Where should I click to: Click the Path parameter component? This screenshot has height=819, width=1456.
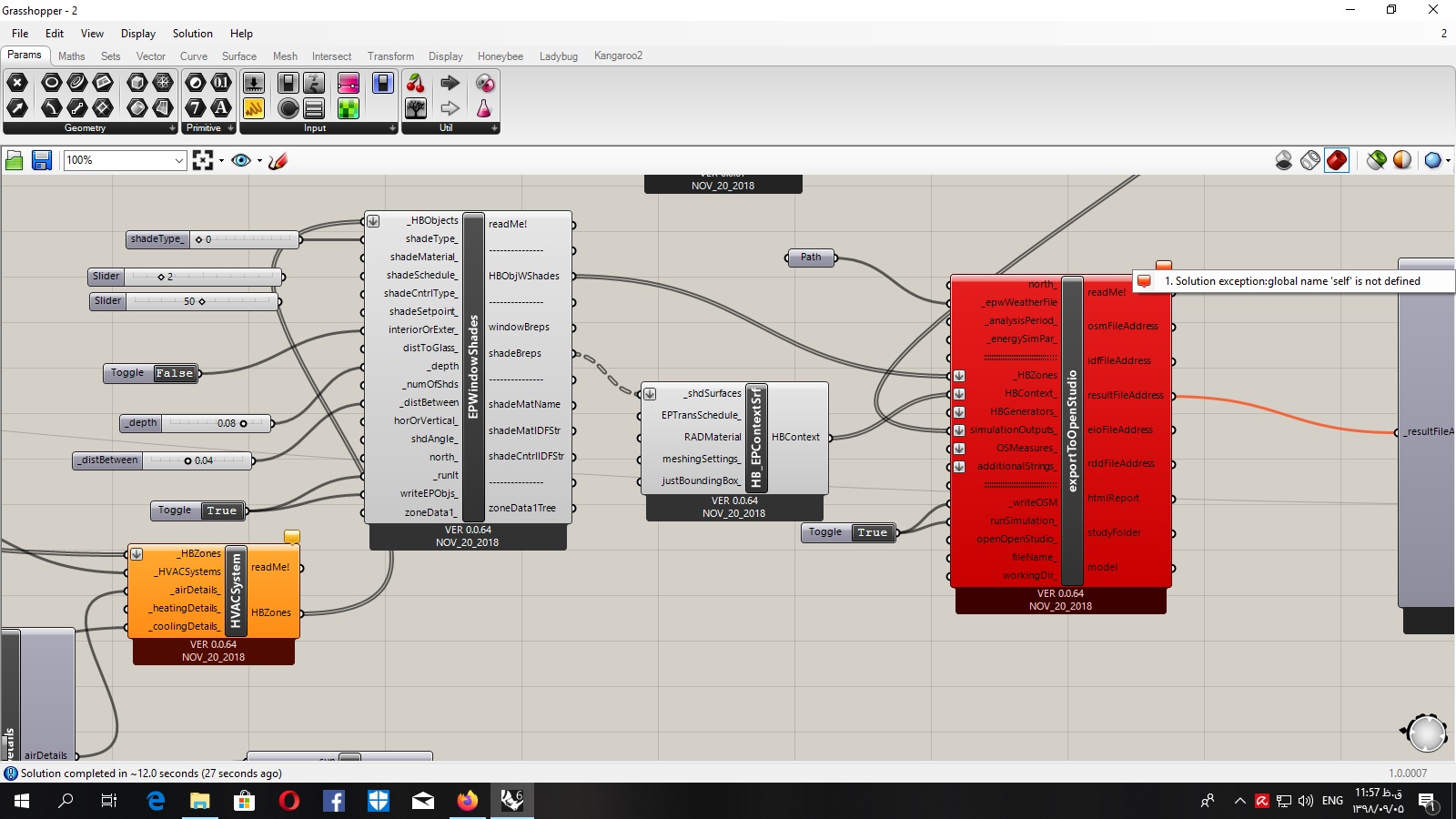pyautogui.click(x=811, y=258)
